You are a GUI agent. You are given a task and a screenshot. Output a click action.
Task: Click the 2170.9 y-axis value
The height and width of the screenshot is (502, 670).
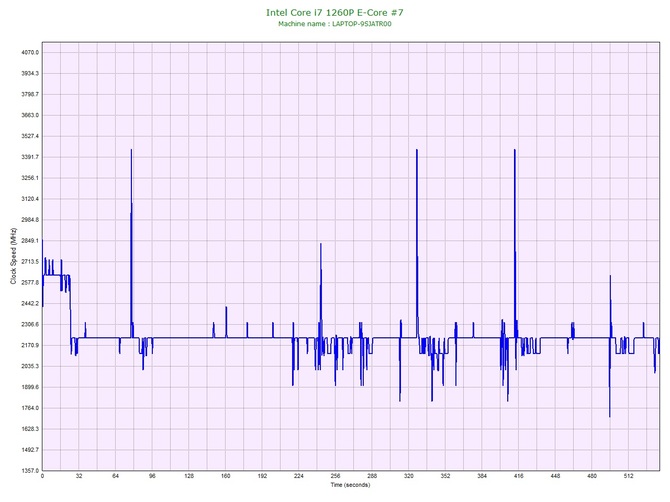tap(30, 345)
